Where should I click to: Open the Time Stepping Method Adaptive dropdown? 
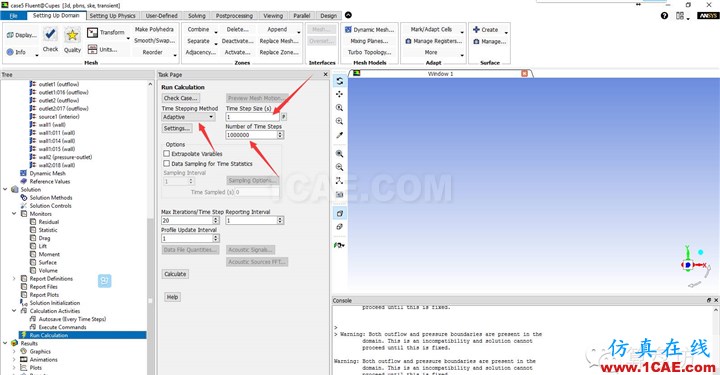pyautogui.click(x=188, y=117)
